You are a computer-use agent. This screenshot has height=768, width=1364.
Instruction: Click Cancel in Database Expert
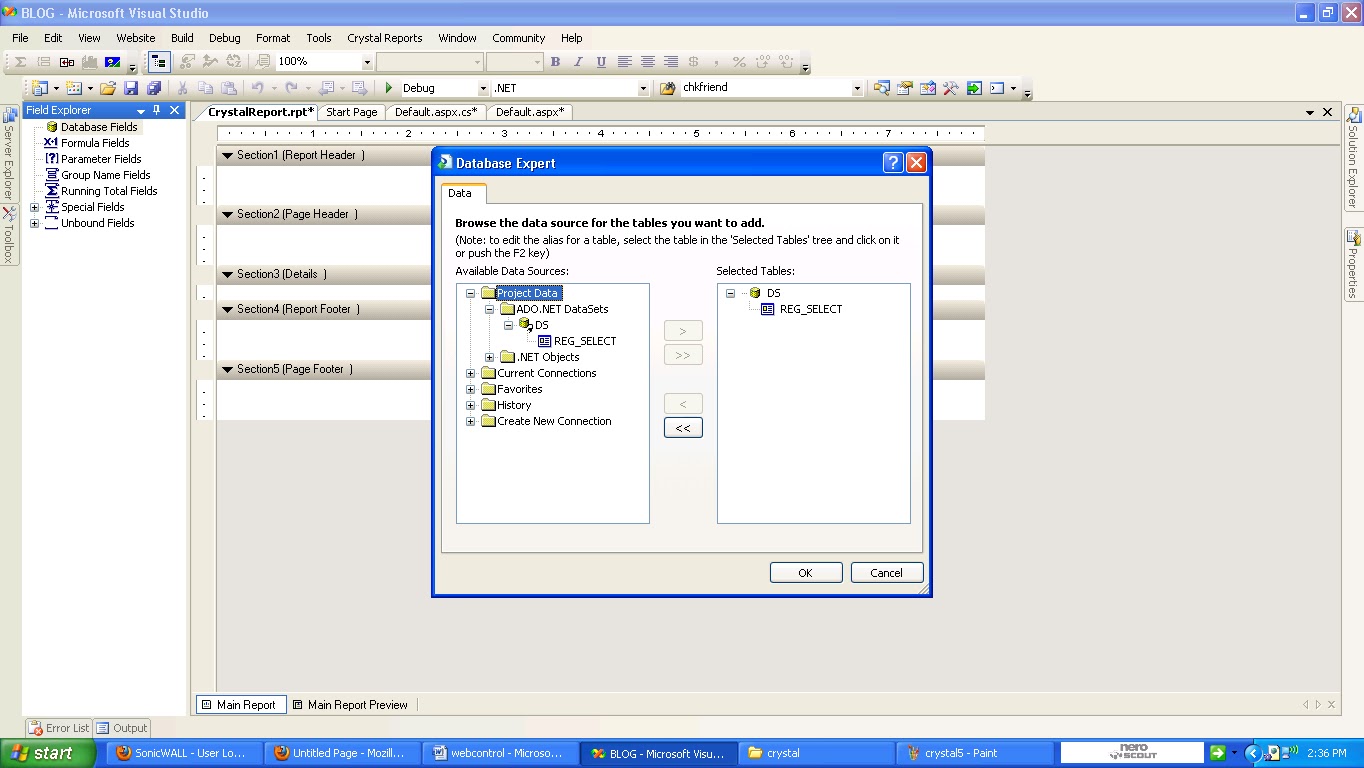(x=886, y=573)
